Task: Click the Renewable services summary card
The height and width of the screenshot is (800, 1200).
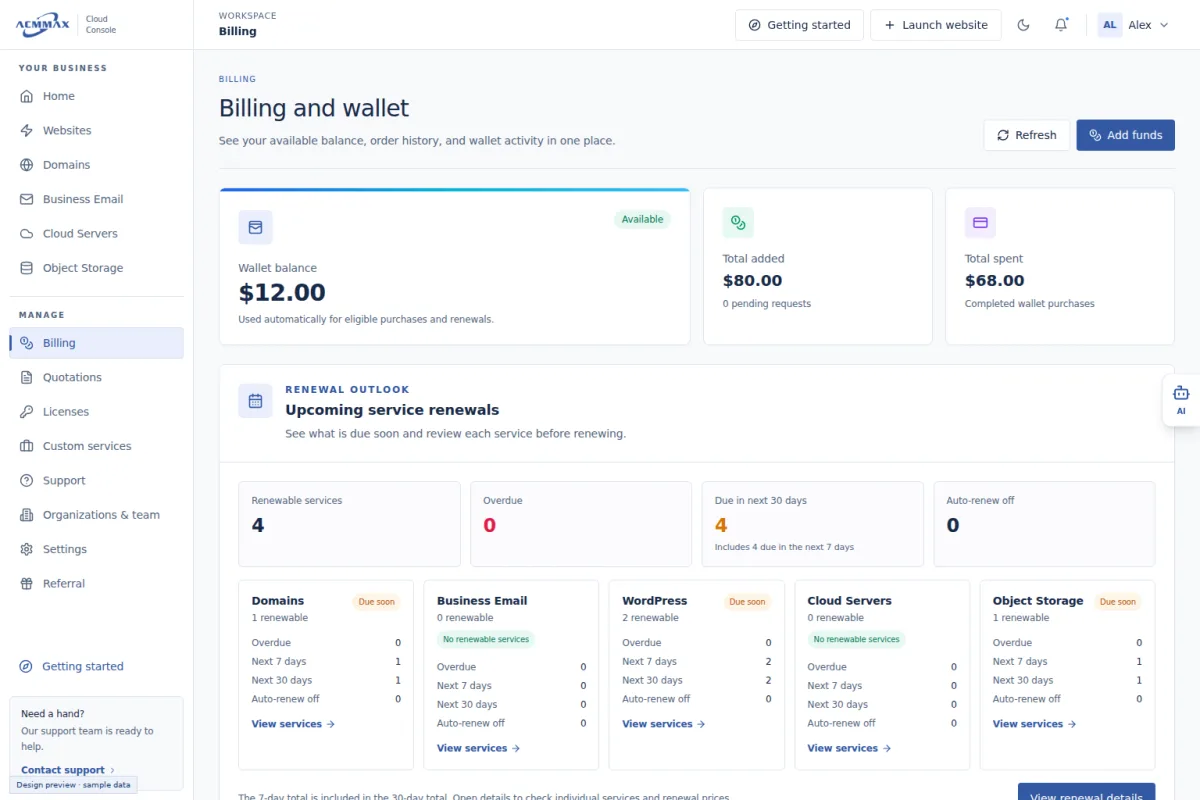Action: coord(349,524)
